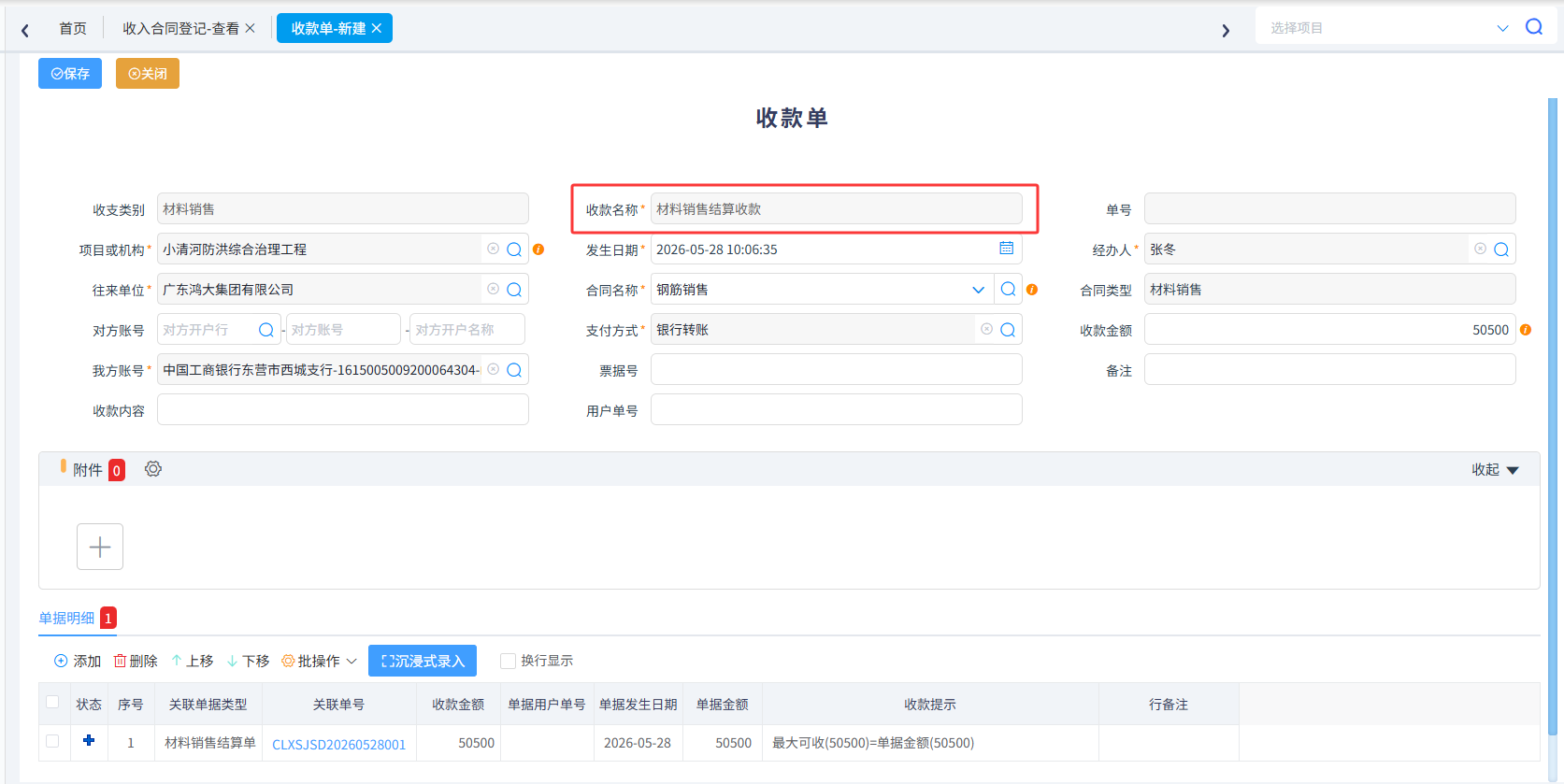Image resolution: width=1564 pixels, height=784 pixels.
Task: Click the blue plus in row 1
Action: [x=89, y=740]
